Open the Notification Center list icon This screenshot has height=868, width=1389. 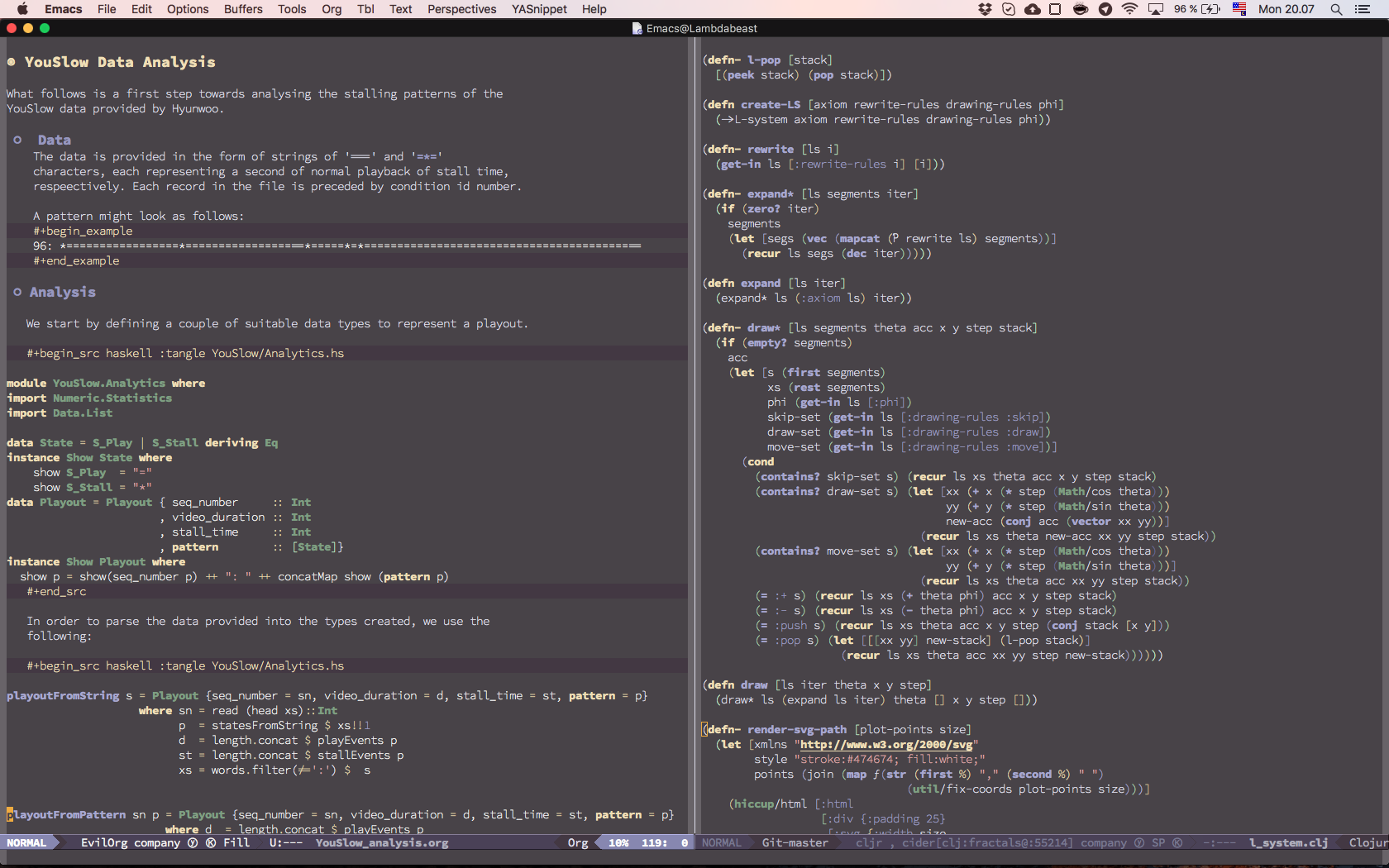(1363, 9)
